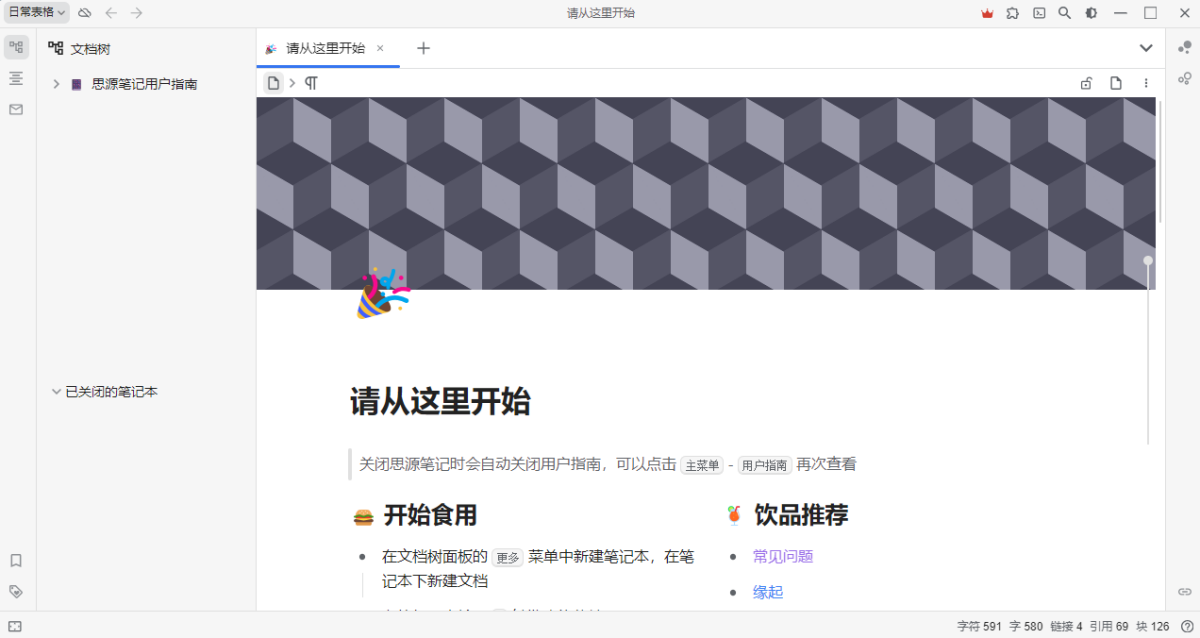This screenshot has width=1200, height=638.
Task: Toggle document read-only lock
Action: [x=1086, y=83]
